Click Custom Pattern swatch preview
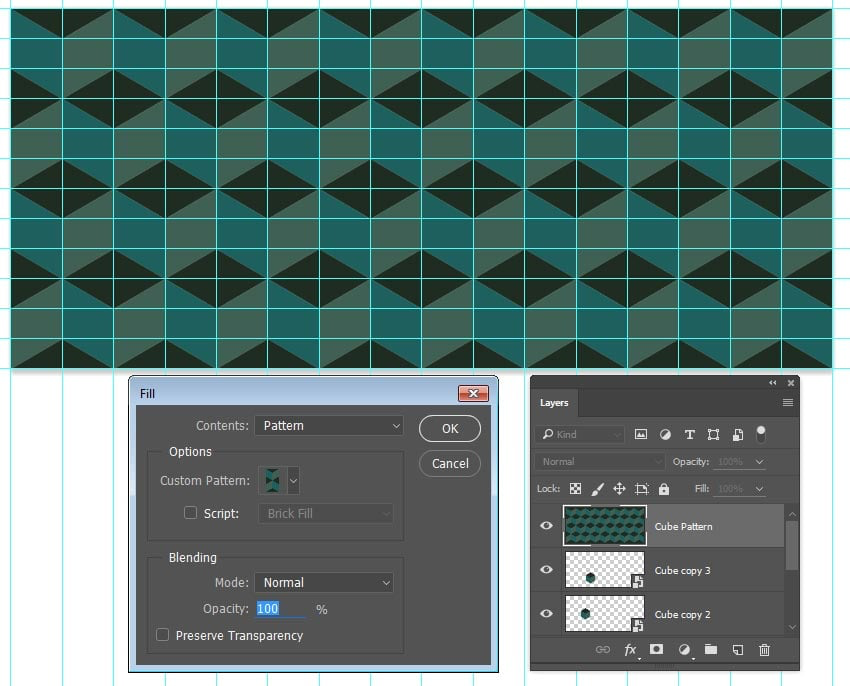This screenshot has height=686, width=850. 273,480
